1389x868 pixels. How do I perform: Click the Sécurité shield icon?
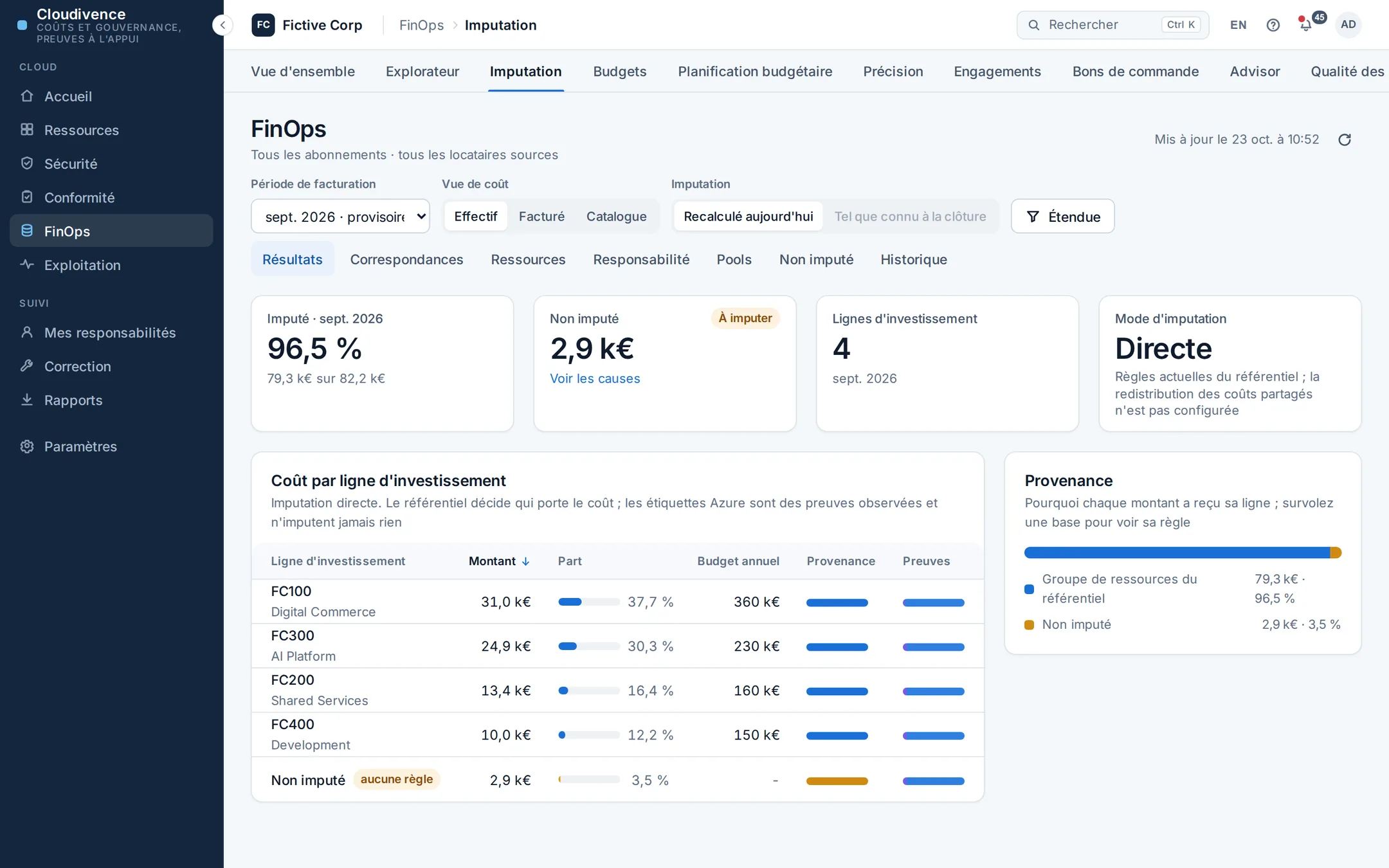tap(27, 163)
